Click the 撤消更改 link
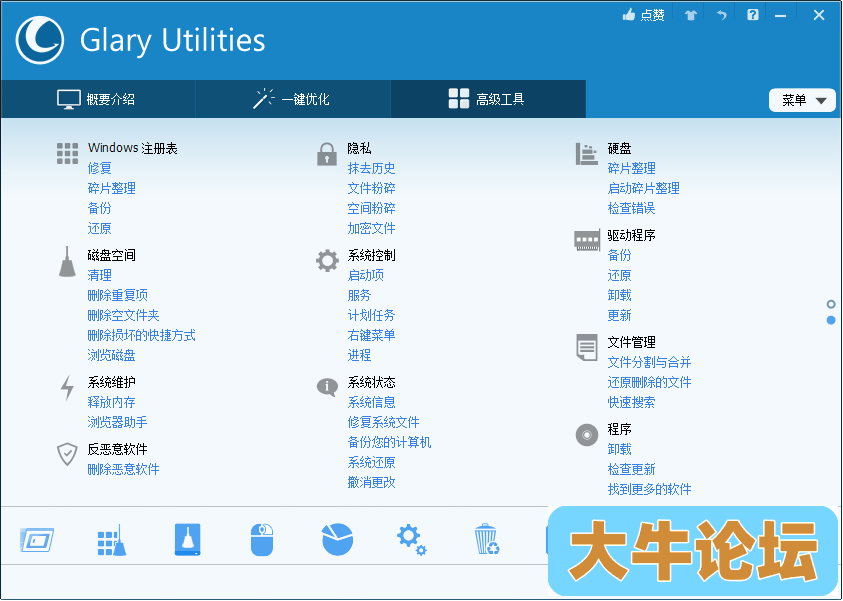The height and width of the screenshot is (601, 843). point(372,482)
